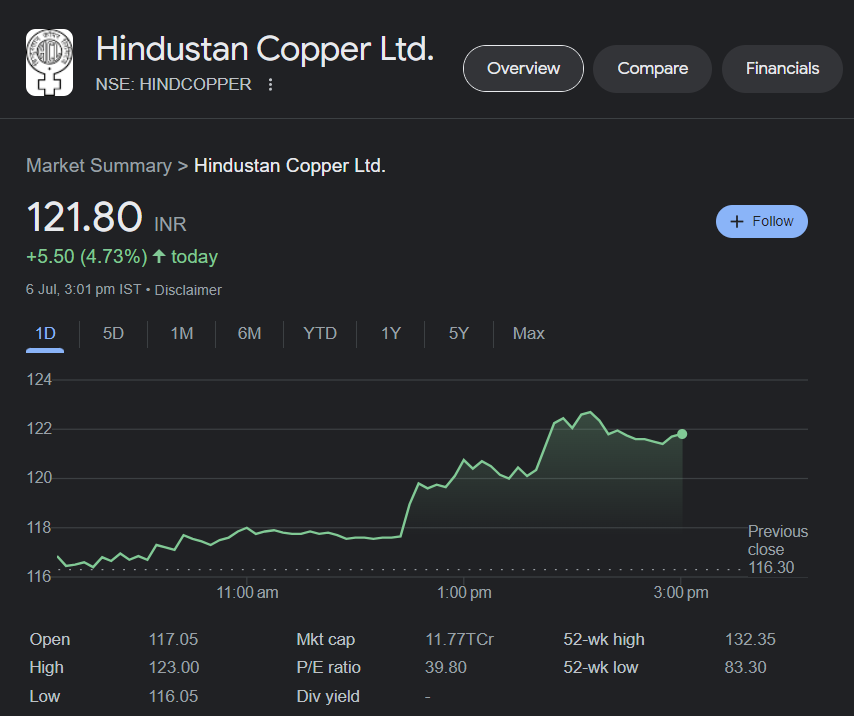Click the NSE: HINDCOPPER ticker text

173,84
